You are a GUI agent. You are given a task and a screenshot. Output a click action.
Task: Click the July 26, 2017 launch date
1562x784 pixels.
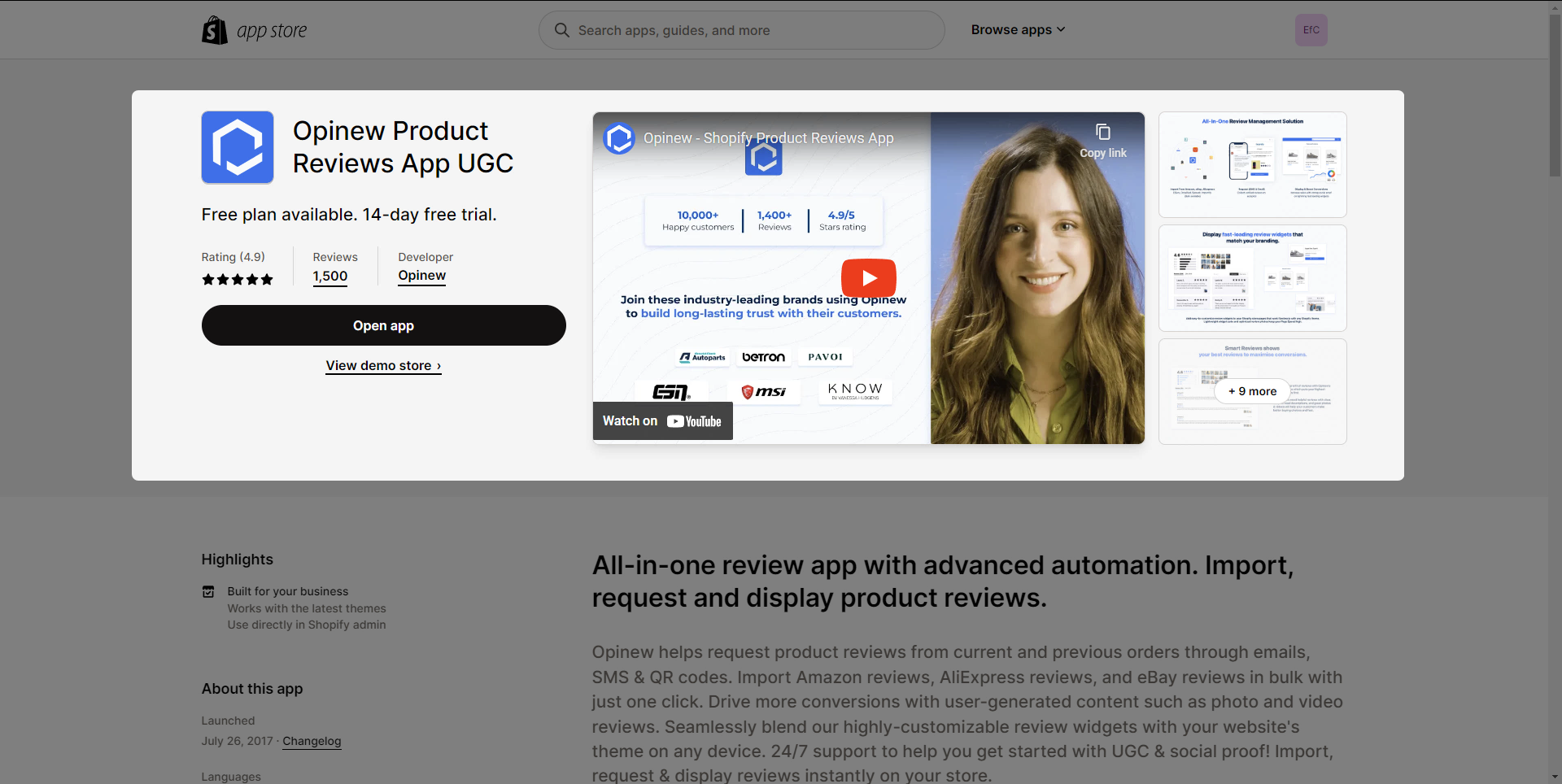tap(237, 741)
